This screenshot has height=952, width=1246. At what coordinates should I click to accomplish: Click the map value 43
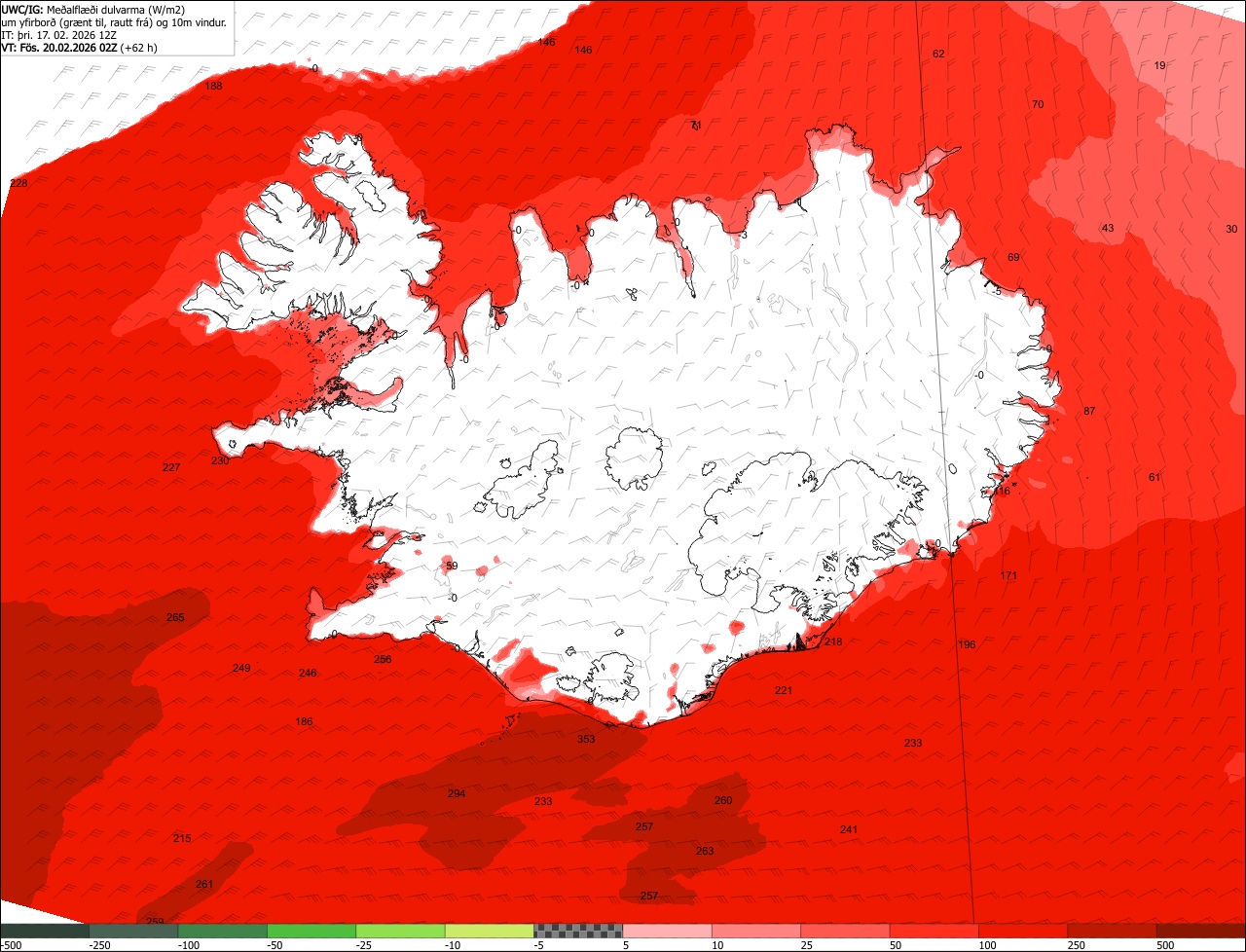point(1108,228)
